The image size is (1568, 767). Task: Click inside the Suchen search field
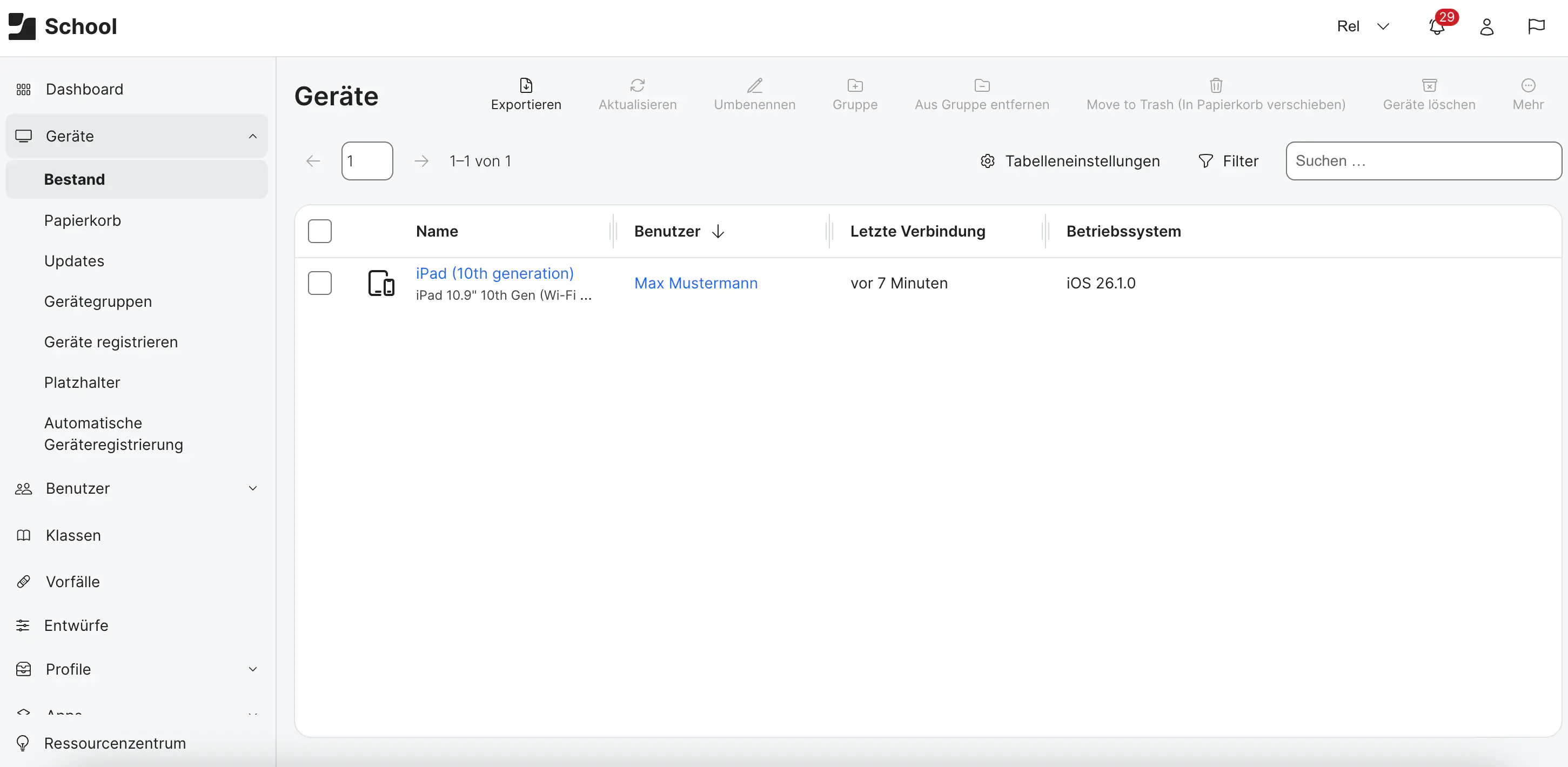coord(1423,161)
